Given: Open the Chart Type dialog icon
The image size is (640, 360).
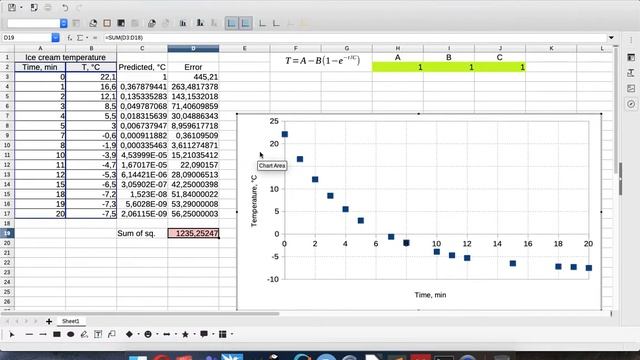Looking at the screenshot, I should pos(93,23).
